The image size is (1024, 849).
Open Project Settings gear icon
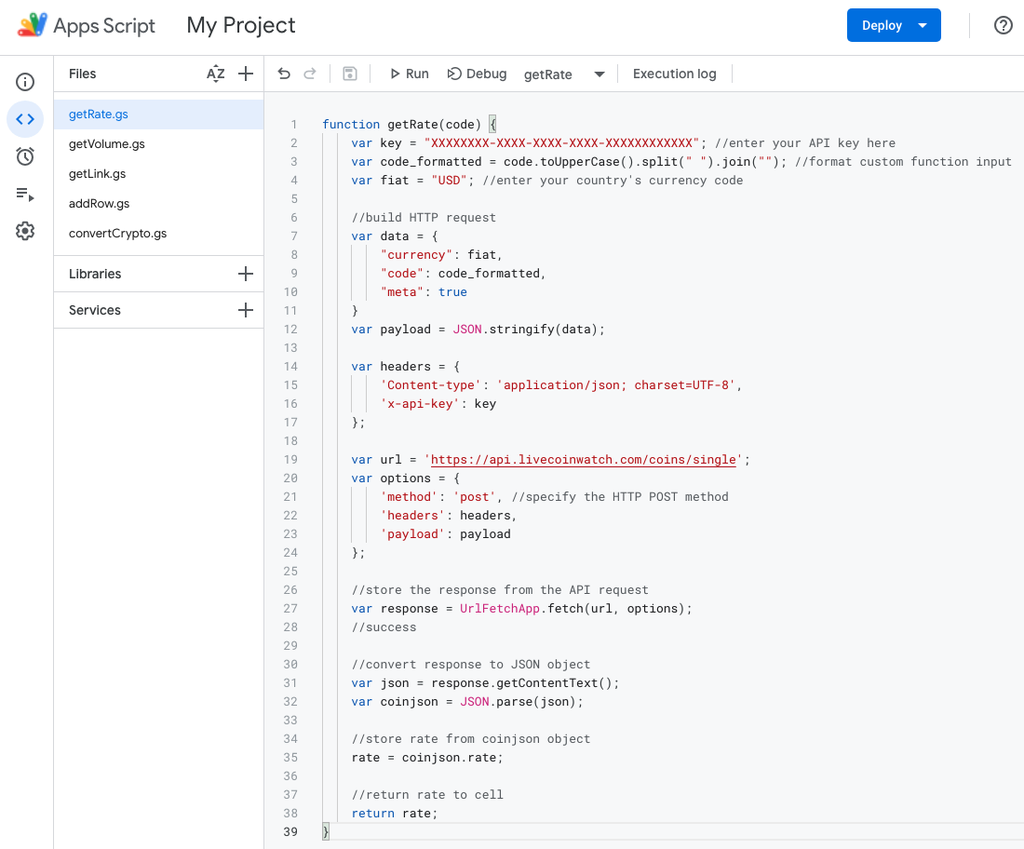click(x=25, y=231)
